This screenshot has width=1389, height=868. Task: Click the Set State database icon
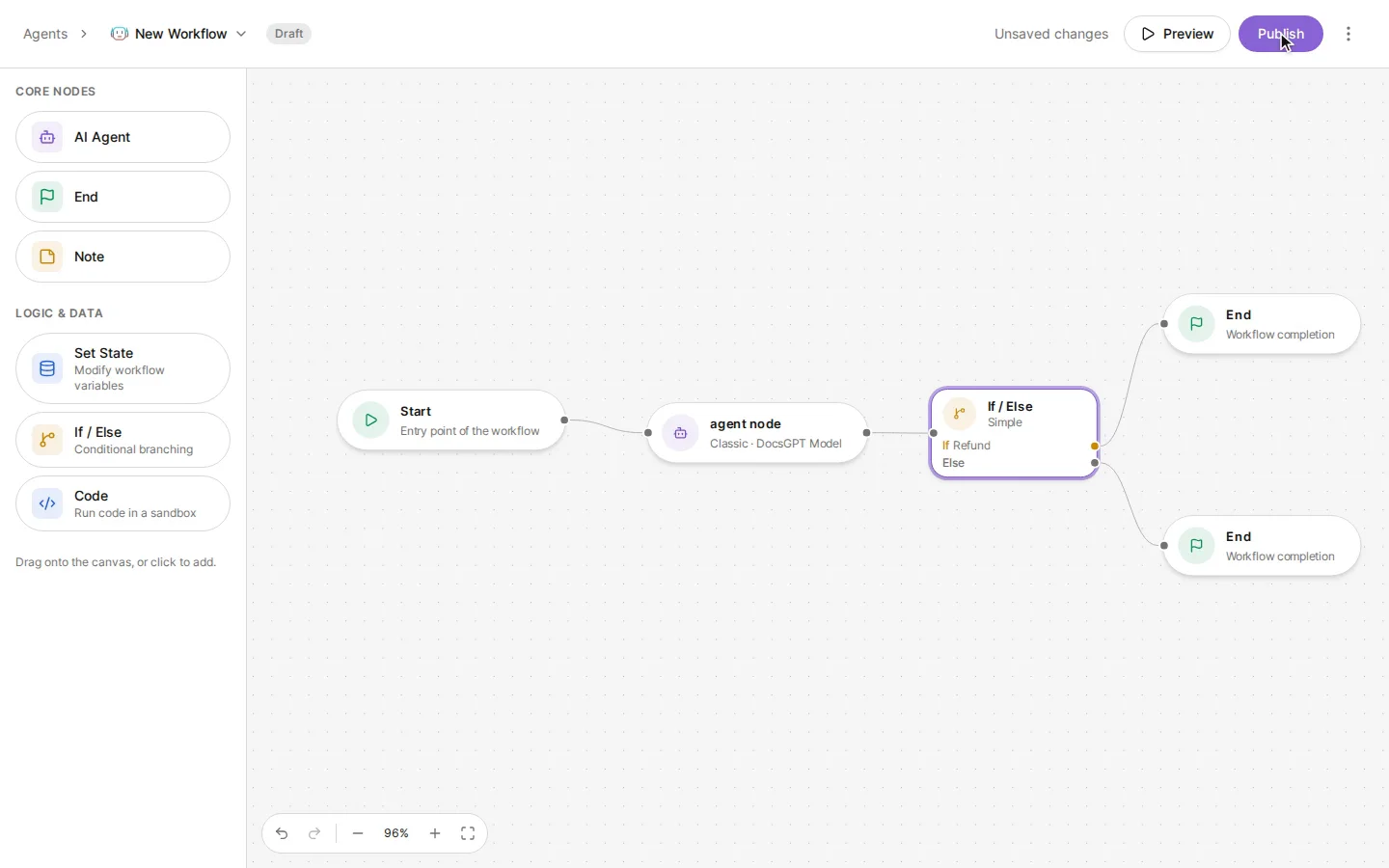[x=47, y=368]
